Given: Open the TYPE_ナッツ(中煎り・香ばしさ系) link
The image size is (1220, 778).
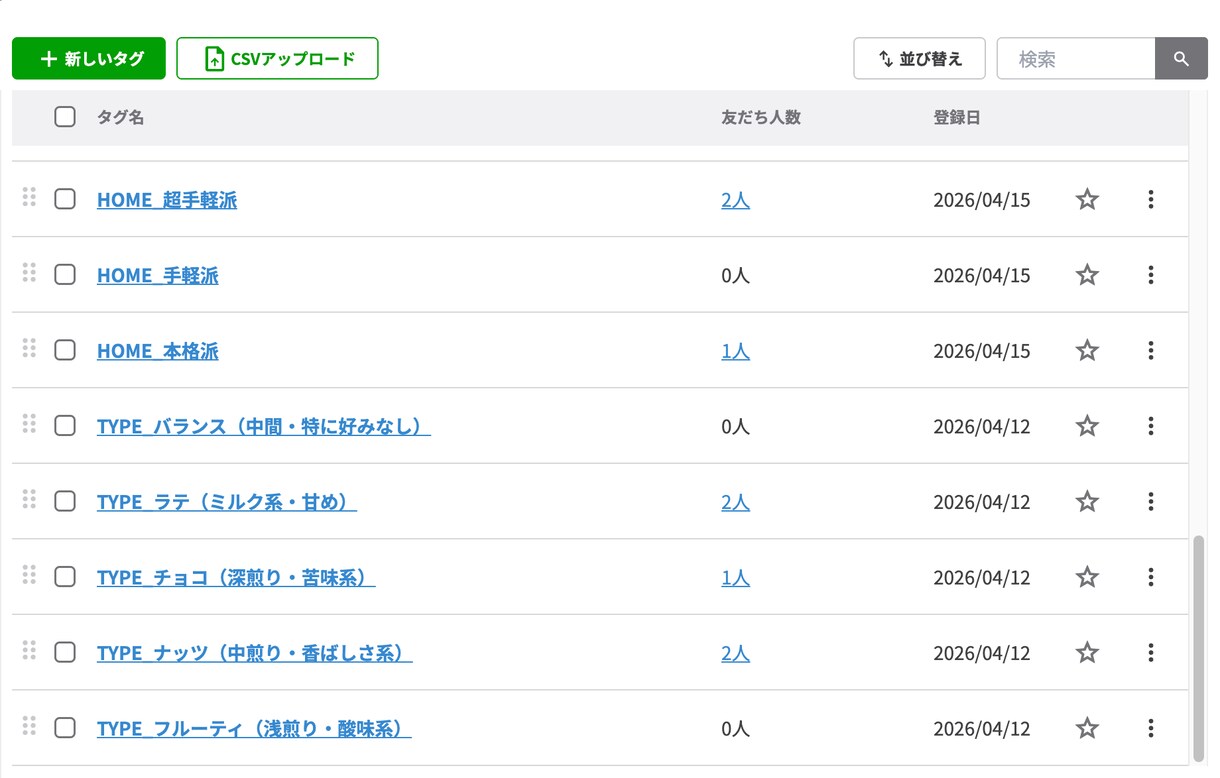Looking at the screenshot, I should (x=255, y=653).
